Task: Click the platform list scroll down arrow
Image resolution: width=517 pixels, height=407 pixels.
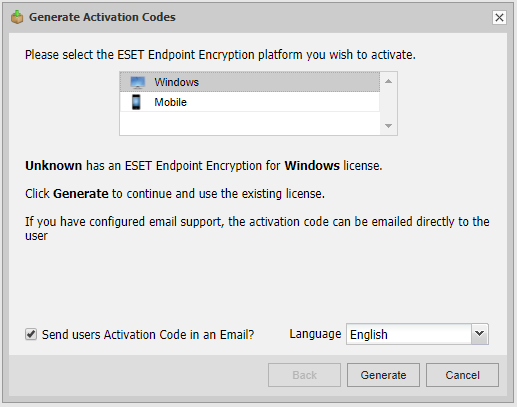Action: 388,126
